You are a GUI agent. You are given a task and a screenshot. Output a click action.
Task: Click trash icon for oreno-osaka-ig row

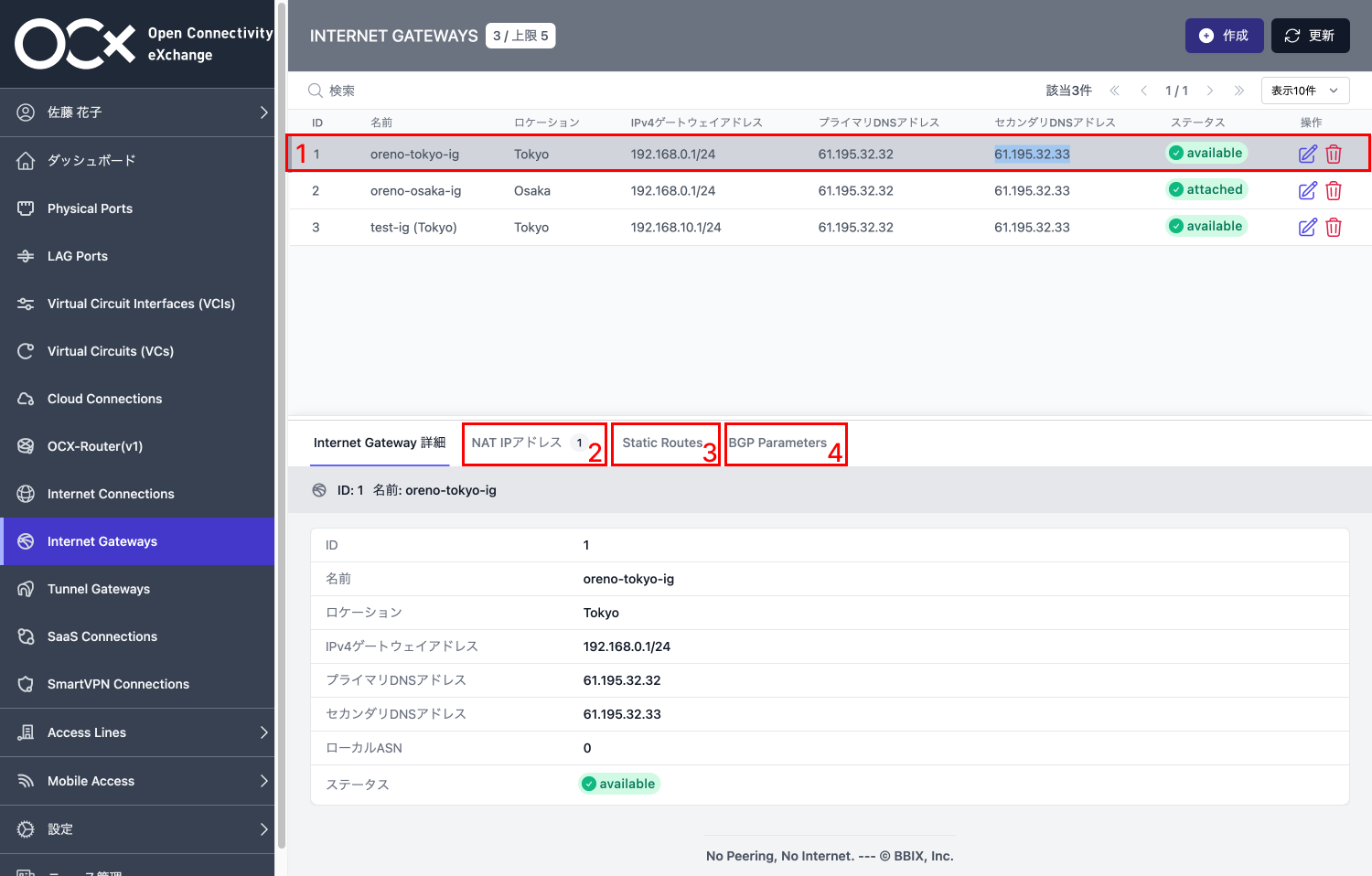[x=1334, y=190]
